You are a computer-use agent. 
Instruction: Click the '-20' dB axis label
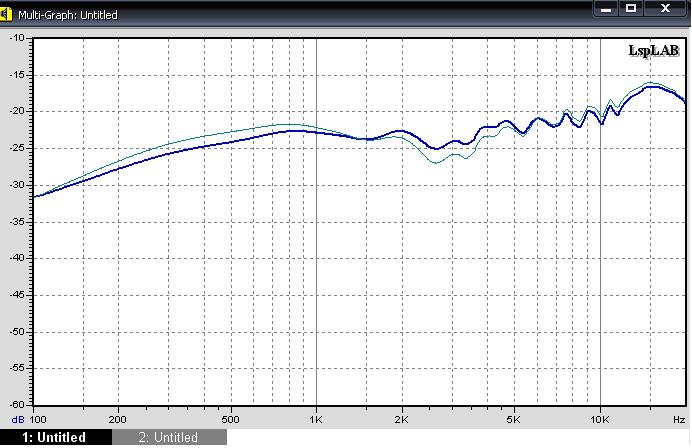pos(18,111)
